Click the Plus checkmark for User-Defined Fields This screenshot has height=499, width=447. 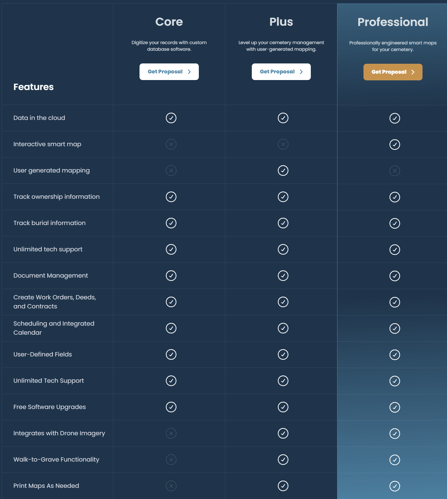coord(283,354)
